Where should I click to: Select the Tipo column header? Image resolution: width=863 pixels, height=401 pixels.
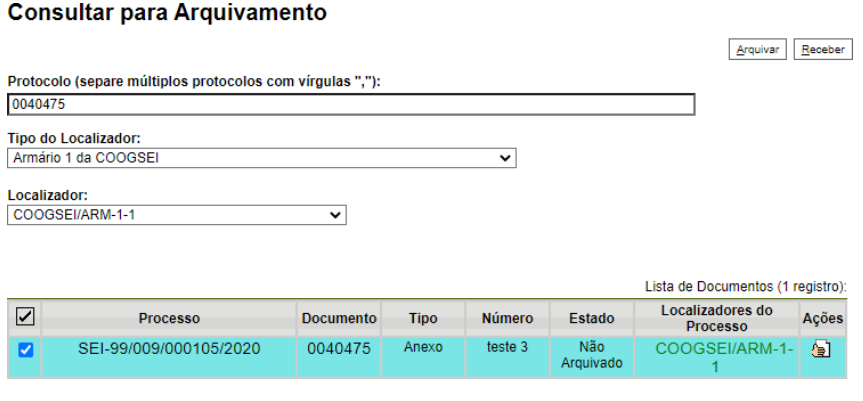coord(422,318)
